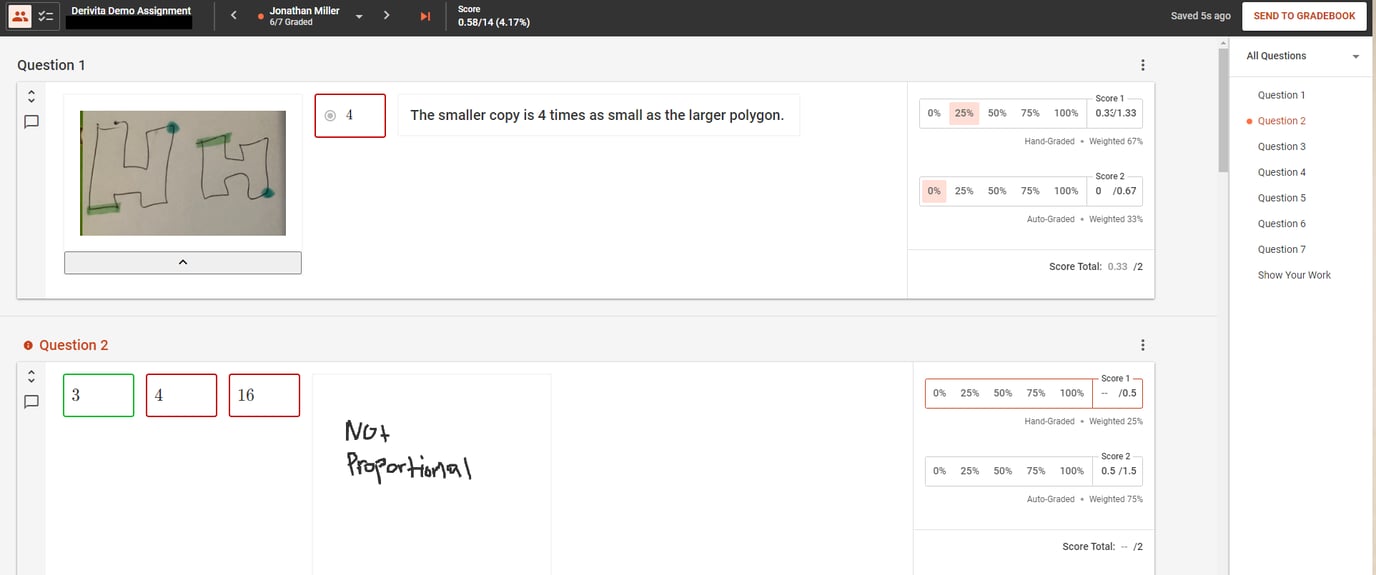Open the checklist view icon
The image size is (1376, 575).
(46, 17)
